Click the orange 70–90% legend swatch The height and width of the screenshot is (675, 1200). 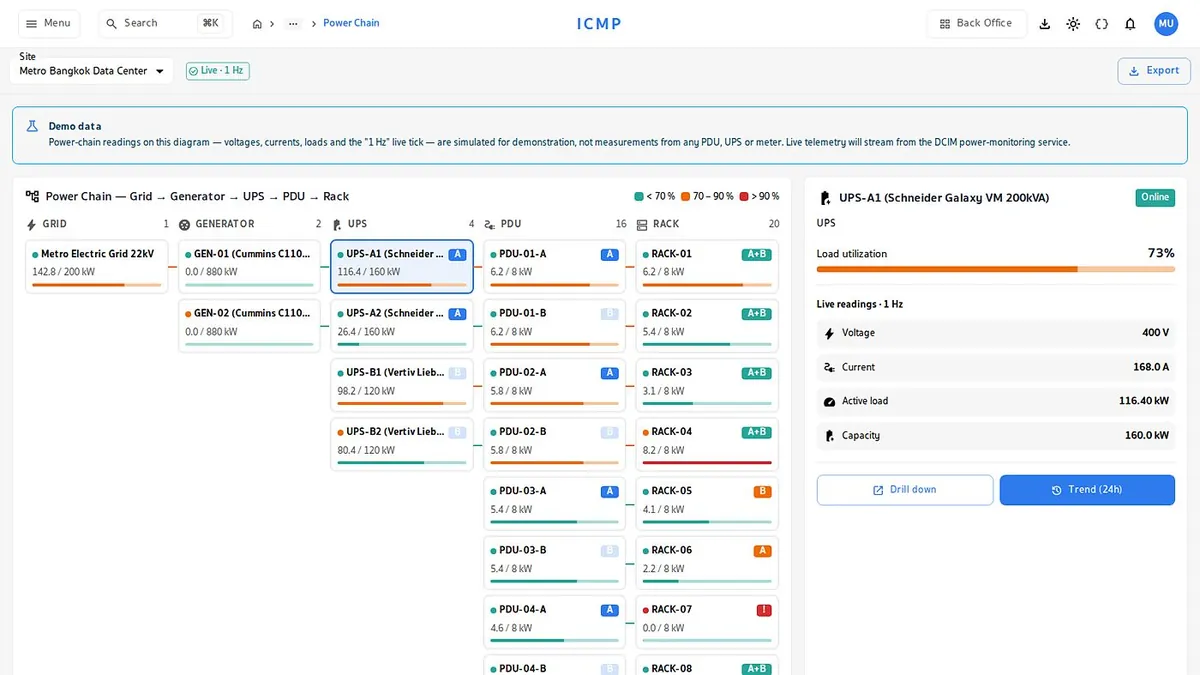point(686,197)
